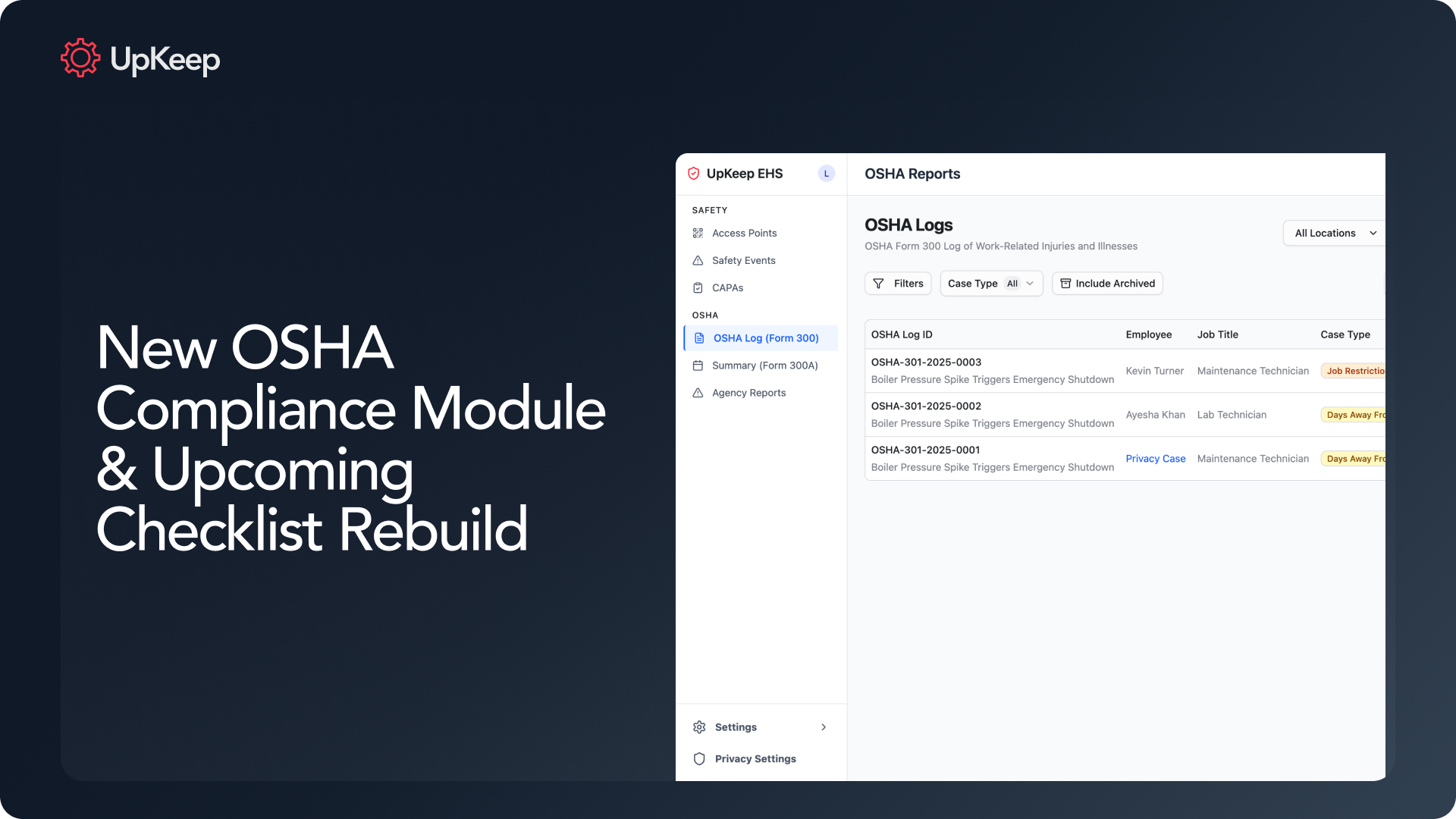Click the funnel icon in Filters
Viewport: 1456px width, 819px height.
click(x=878, y=284)
